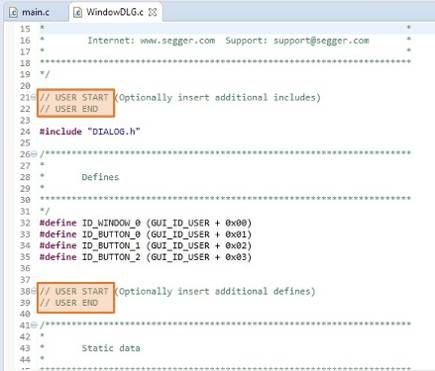Click the 0x03 value on line 35
This screenshot has width=435, height=371.
point(236,257)
